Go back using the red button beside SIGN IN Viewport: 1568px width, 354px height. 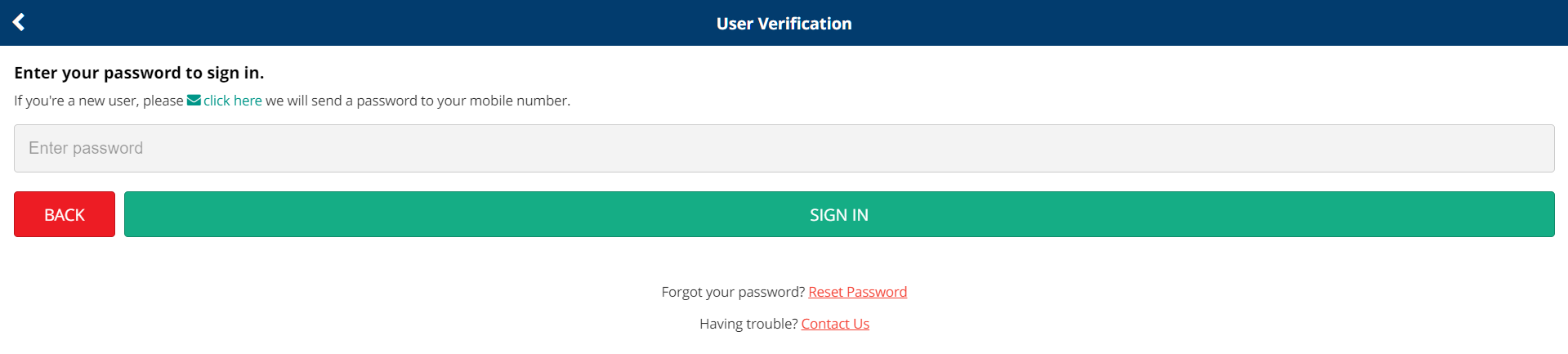point(65,214)
